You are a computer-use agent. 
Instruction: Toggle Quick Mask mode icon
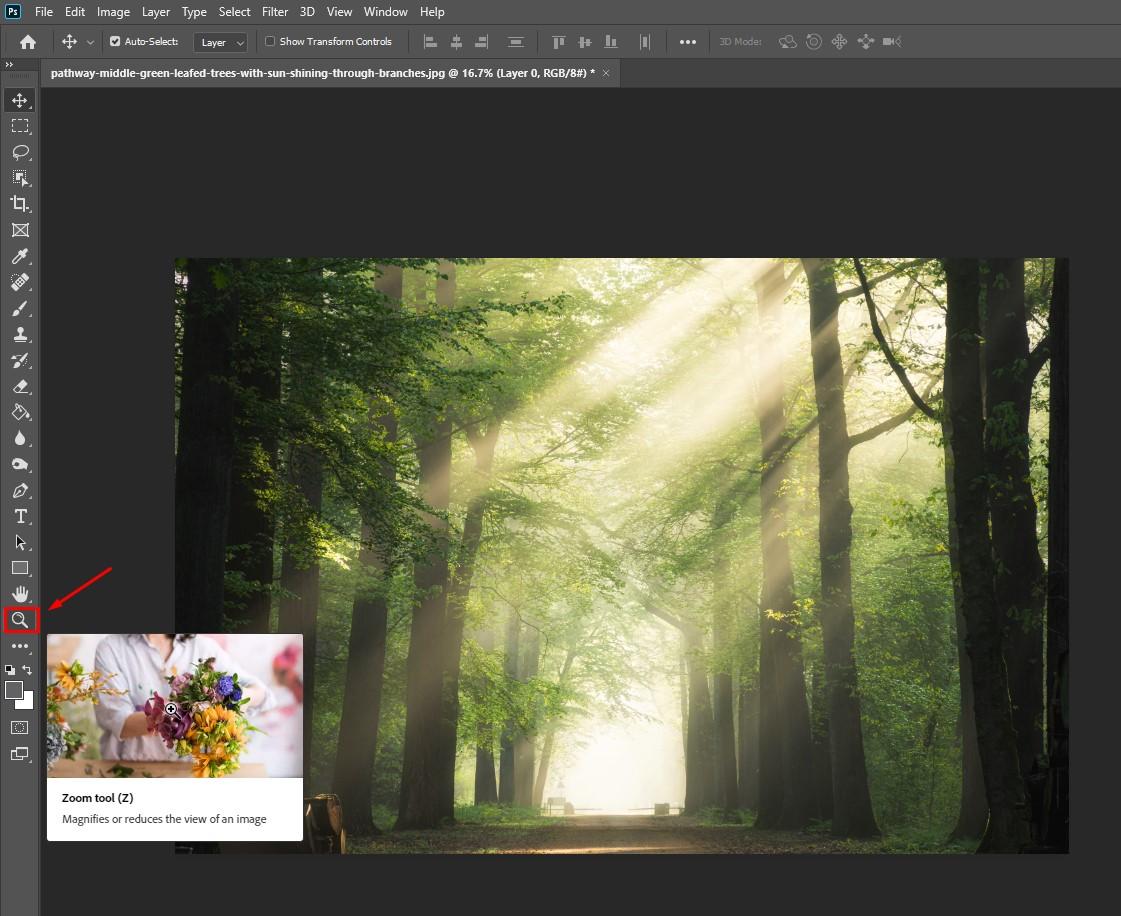[19, 727]
